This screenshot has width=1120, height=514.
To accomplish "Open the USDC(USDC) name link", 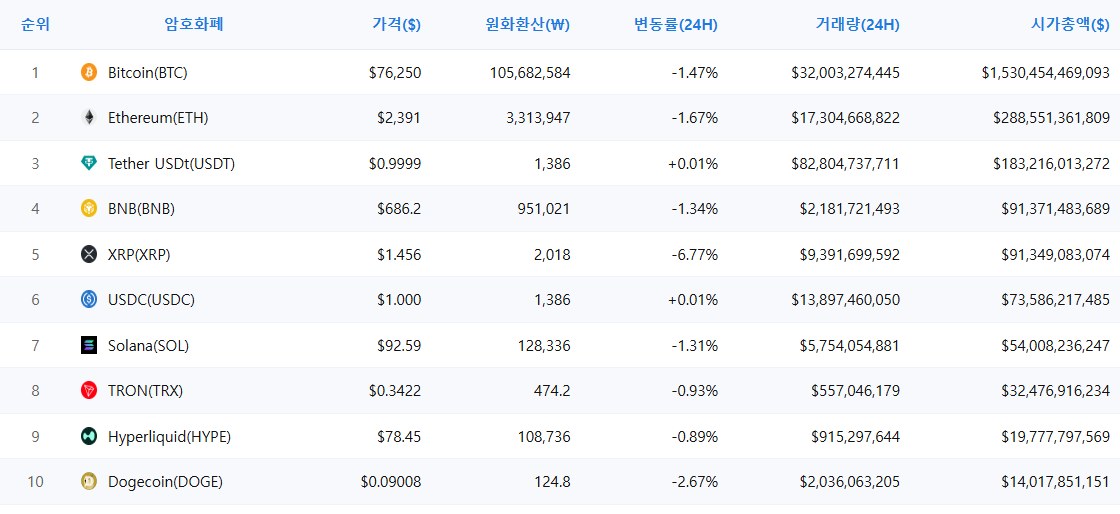I will pyautogui.click(x=151, y=300).
